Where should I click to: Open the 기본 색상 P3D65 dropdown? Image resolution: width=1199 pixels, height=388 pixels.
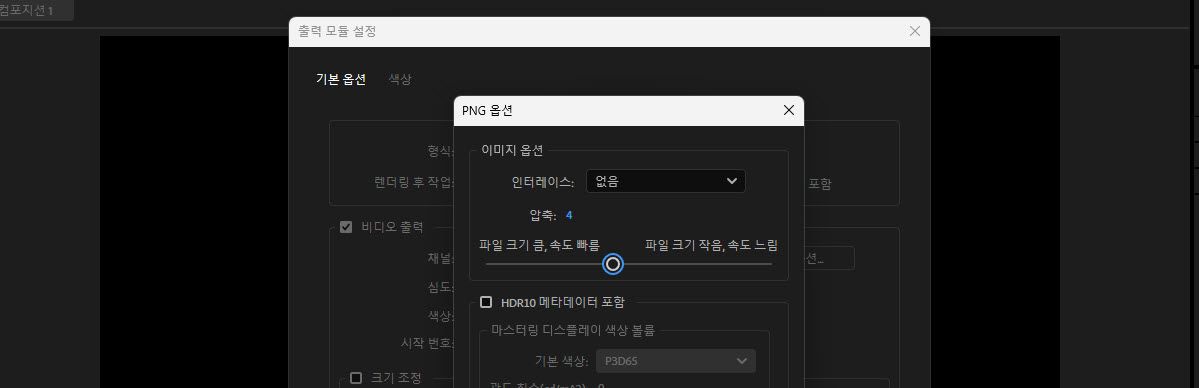(676, 361)
